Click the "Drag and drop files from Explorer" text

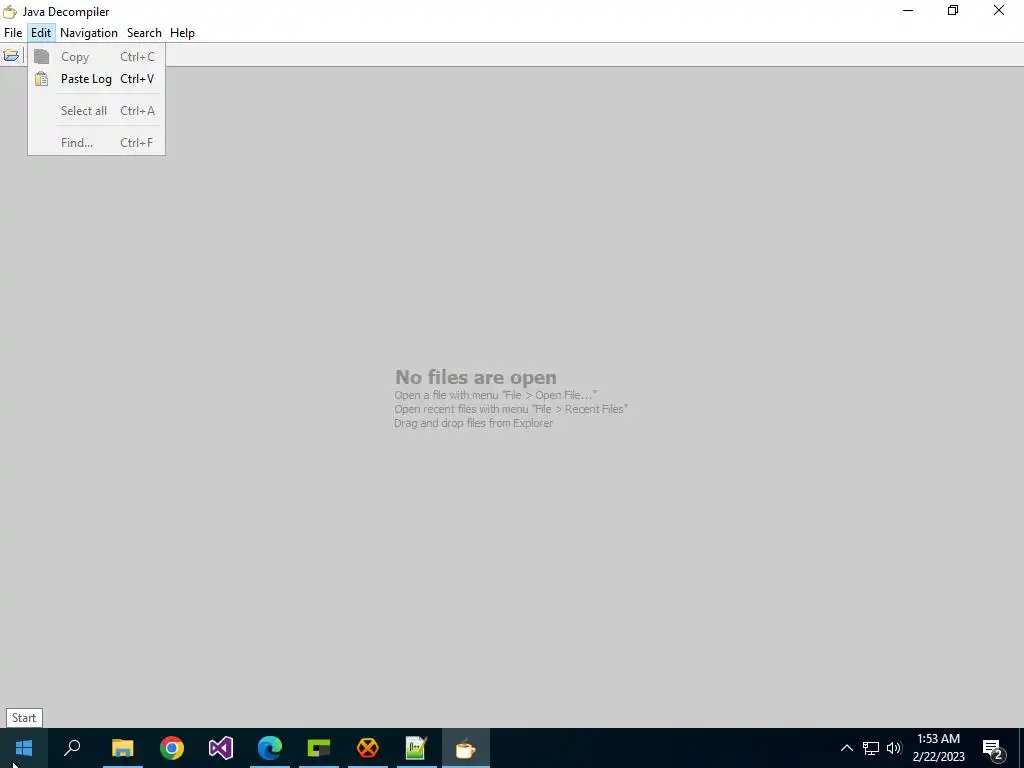[473, 423]
